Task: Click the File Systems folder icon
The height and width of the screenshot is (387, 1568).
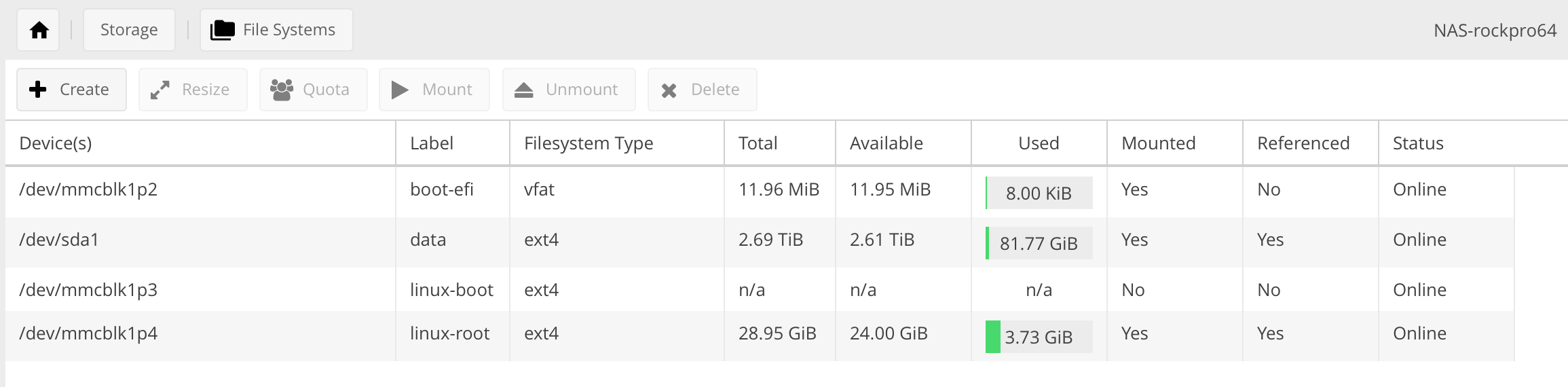Action: tap(223, 30)
